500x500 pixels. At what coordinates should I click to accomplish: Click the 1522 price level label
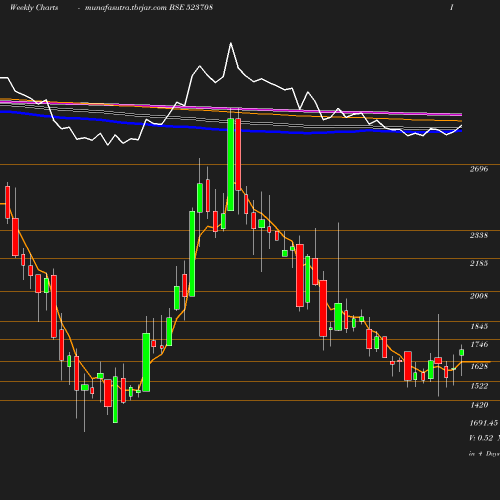479,386
